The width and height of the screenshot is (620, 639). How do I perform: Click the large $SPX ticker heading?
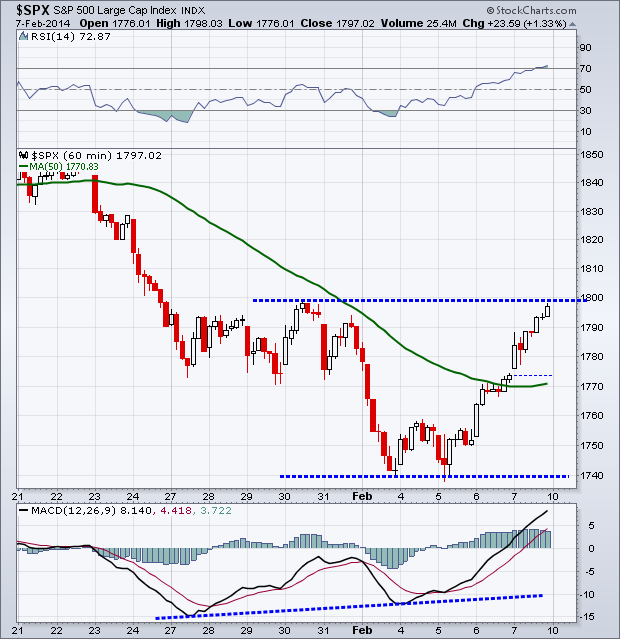(29, 10)
